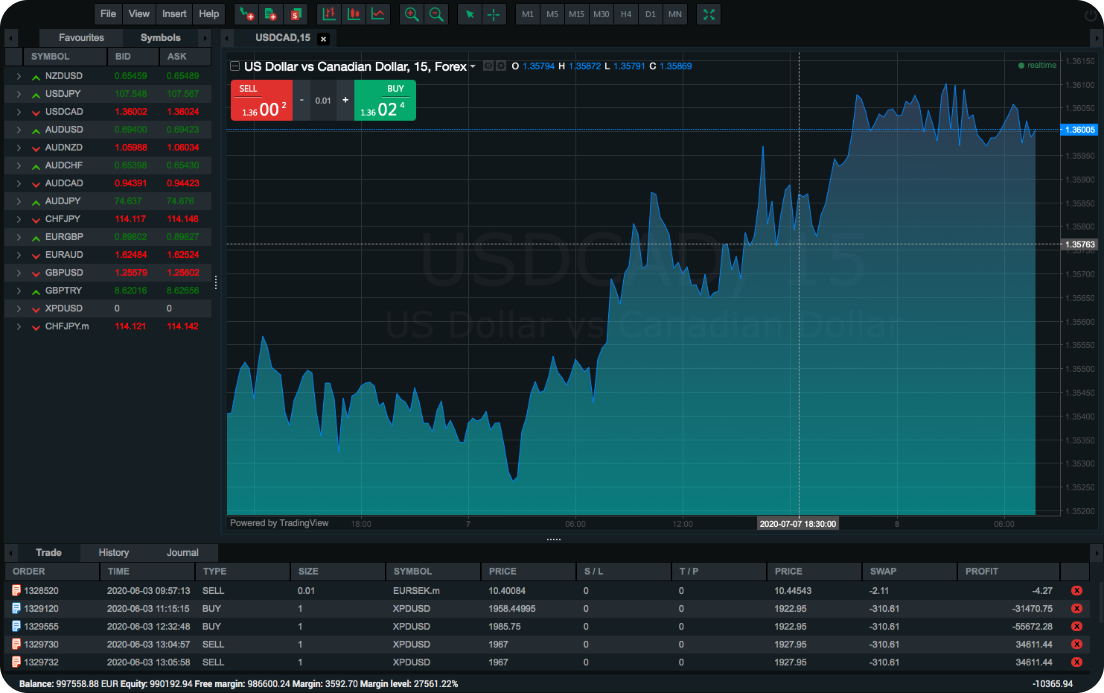Switch to the Favourites tab

[x=81, y=38]
